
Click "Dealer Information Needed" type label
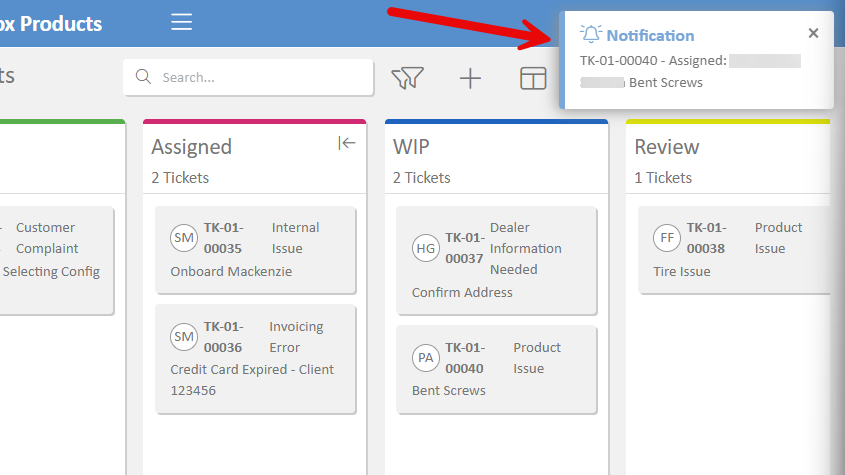click(x=525, y=248)
